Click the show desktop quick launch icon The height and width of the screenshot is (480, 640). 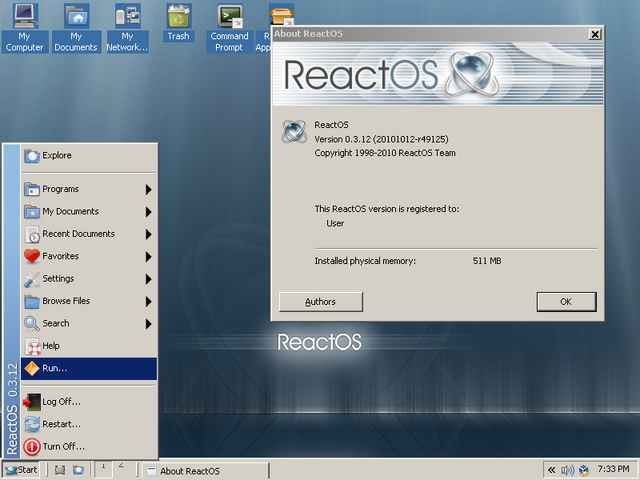click(x=60, y=470)
